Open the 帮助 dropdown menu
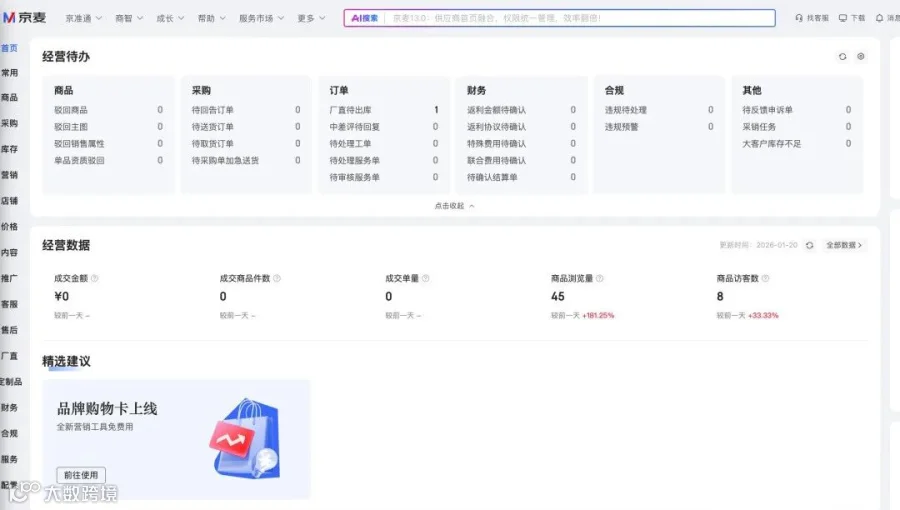The image size is (900, 510). click(211, 18)
